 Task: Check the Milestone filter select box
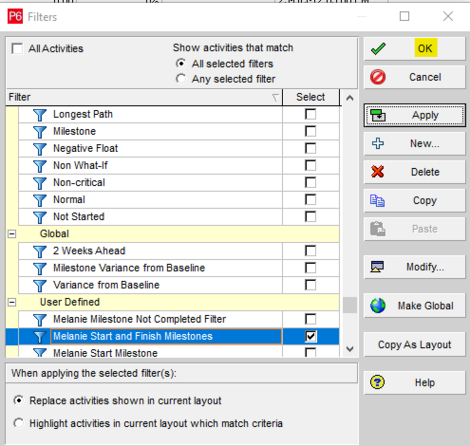[310, 131]
